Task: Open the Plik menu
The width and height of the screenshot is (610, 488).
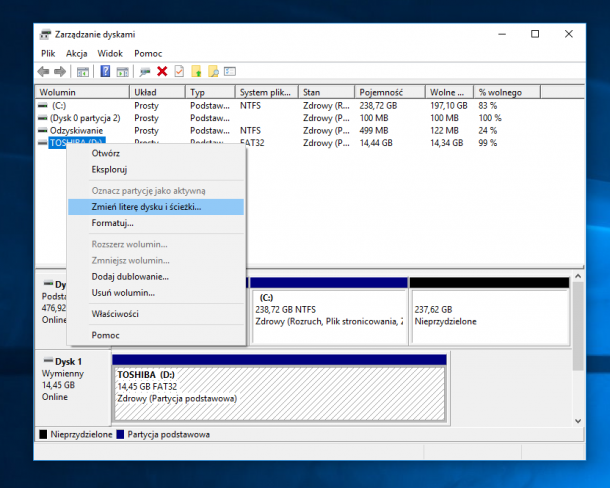Action: click(48, 52)
